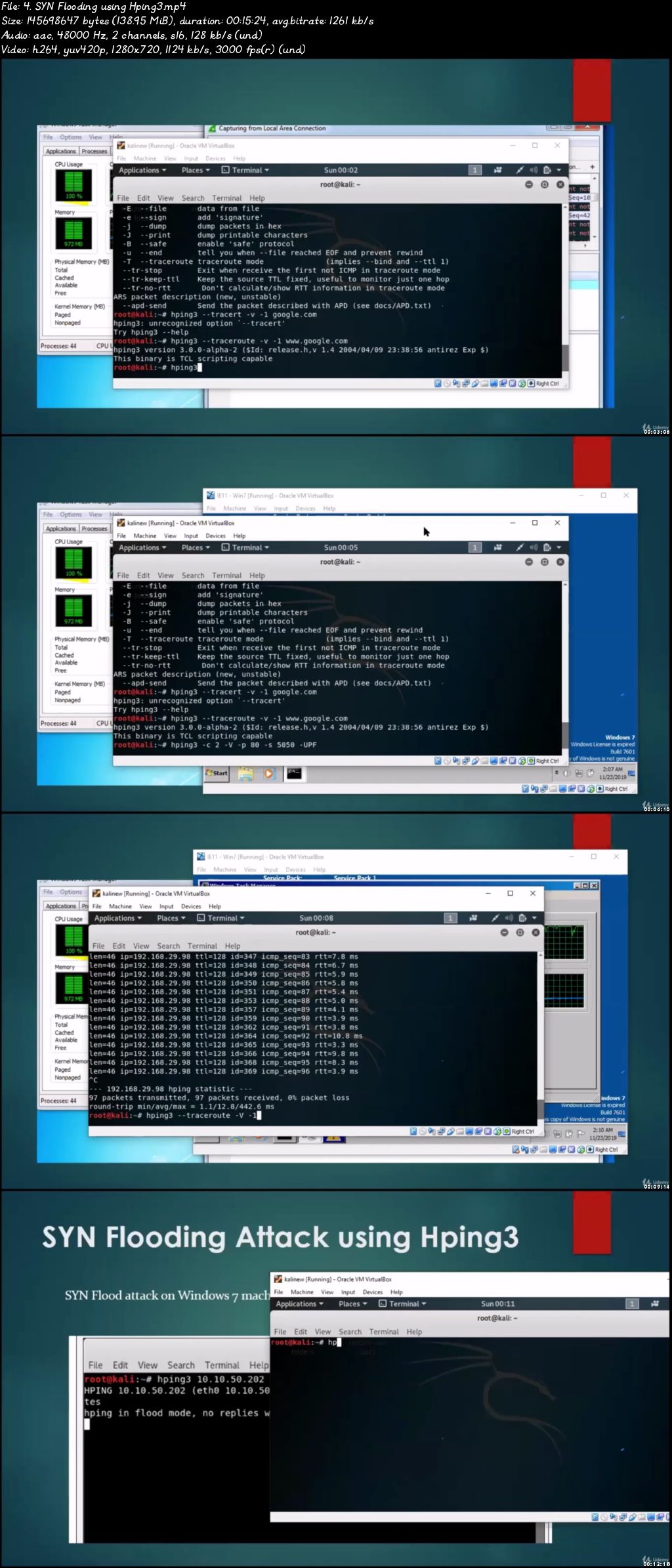Screen dimensions: 672x1568
Task: Open the Windows 7 Start button
Action: pos(216,773)
